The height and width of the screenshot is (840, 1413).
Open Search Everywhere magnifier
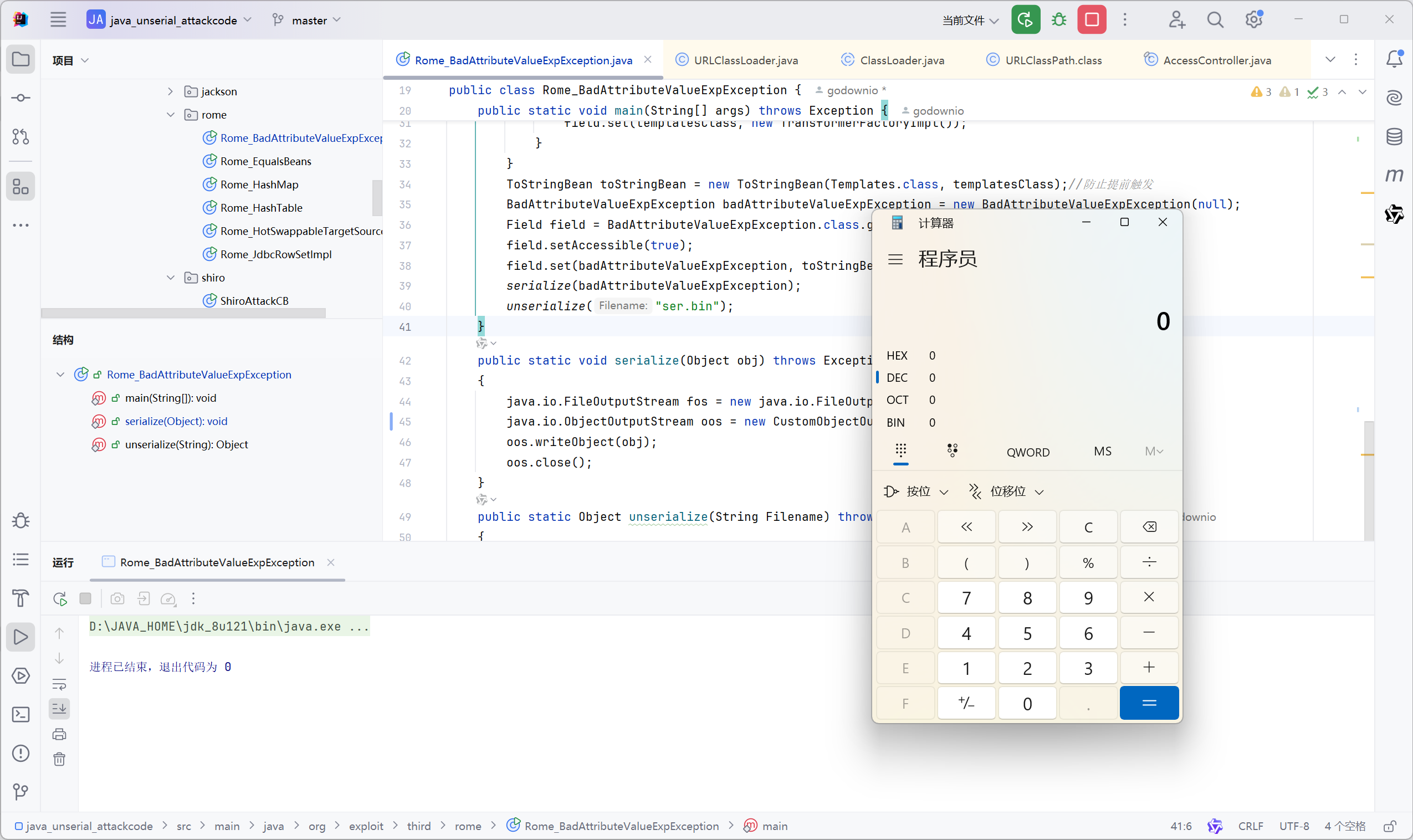1215,20
